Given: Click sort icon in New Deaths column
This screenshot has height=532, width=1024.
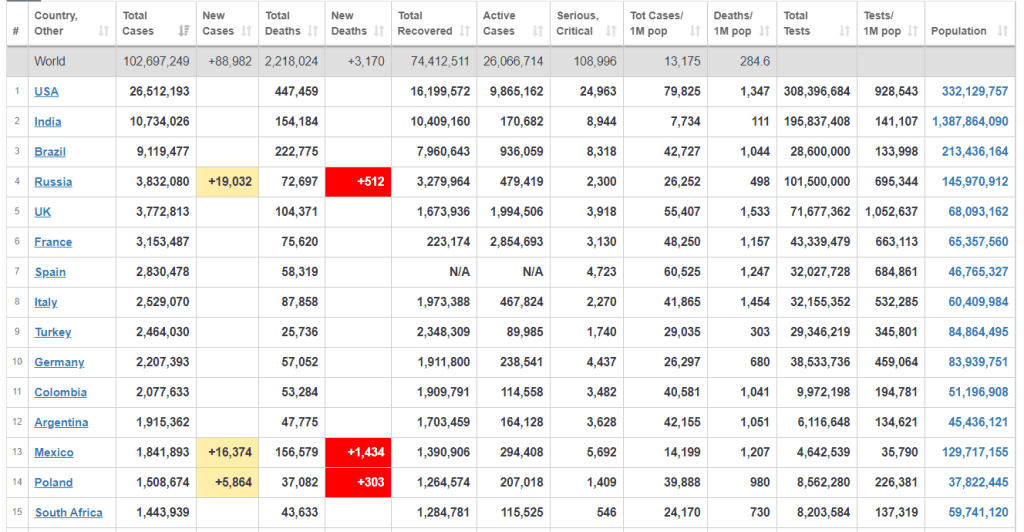Looking at the screenshot, I should tap(379, 32).
